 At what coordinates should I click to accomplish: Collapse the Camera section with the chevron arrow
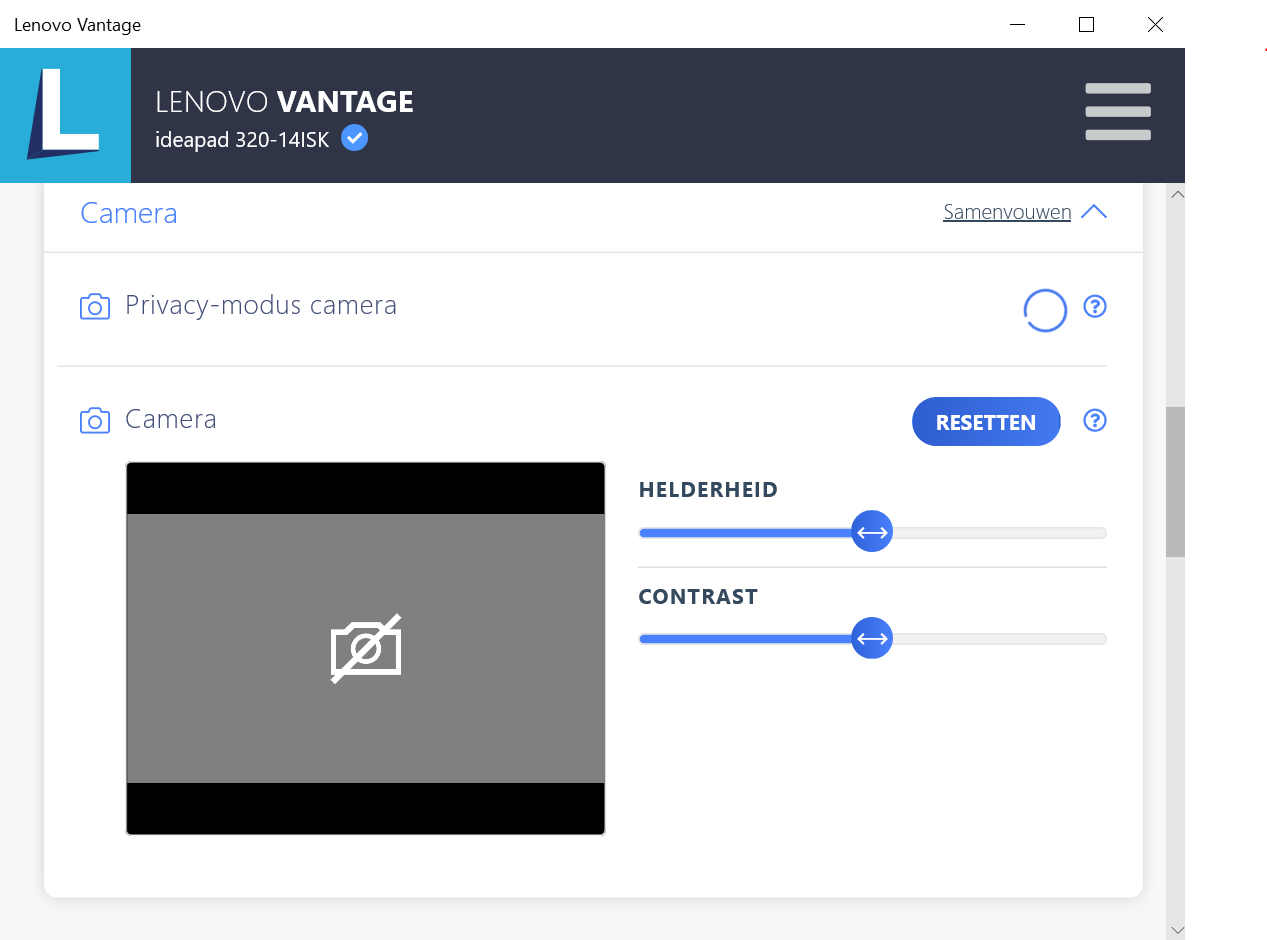pyautogui.click(x=1094, y=212)
